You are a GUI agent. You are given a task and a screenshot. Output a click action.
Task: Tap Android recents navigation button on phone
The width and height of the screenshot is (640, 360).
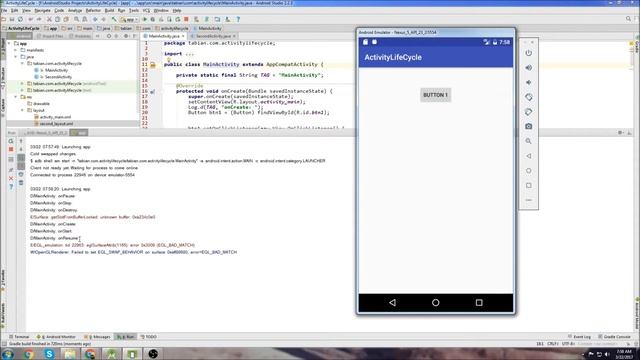479,302
